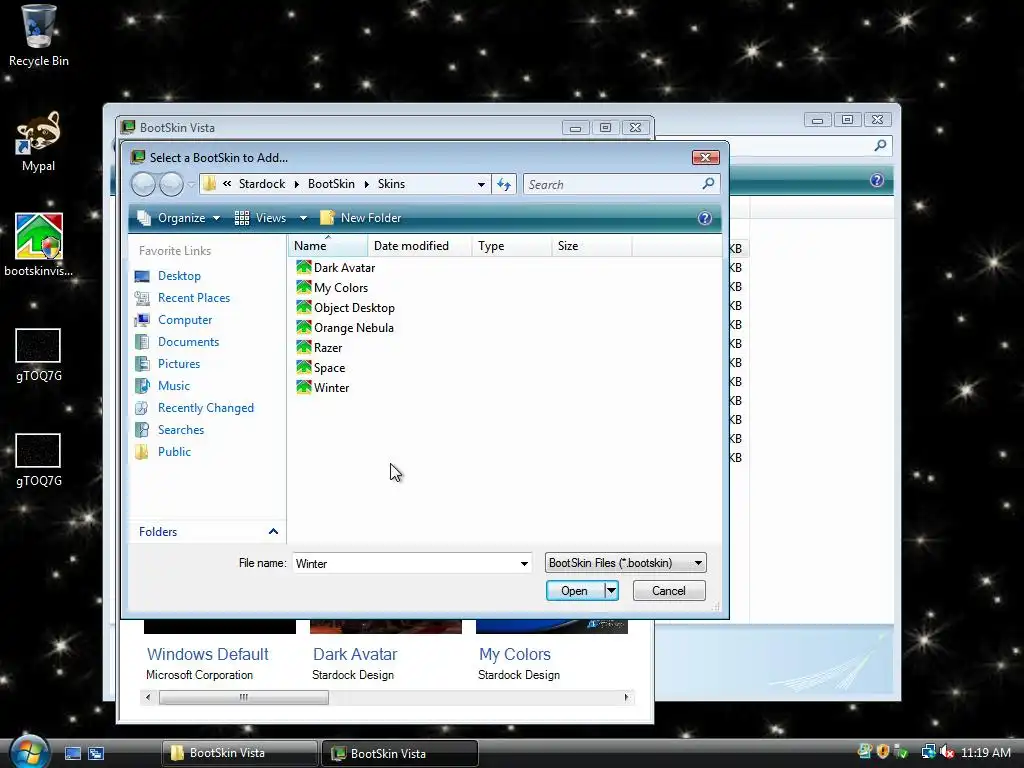The image size is (1024, 768).
Task: Go to Music in Favorite Links
Action: pyautogui.click(x=174, y=386)
